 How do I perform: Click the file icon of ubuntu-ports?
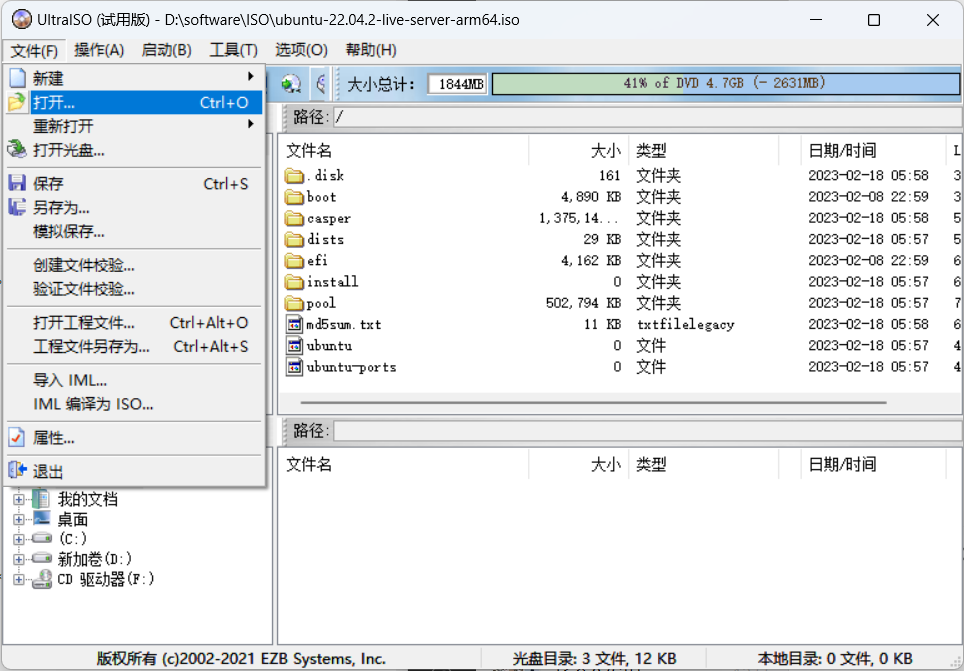pos(294,367)
